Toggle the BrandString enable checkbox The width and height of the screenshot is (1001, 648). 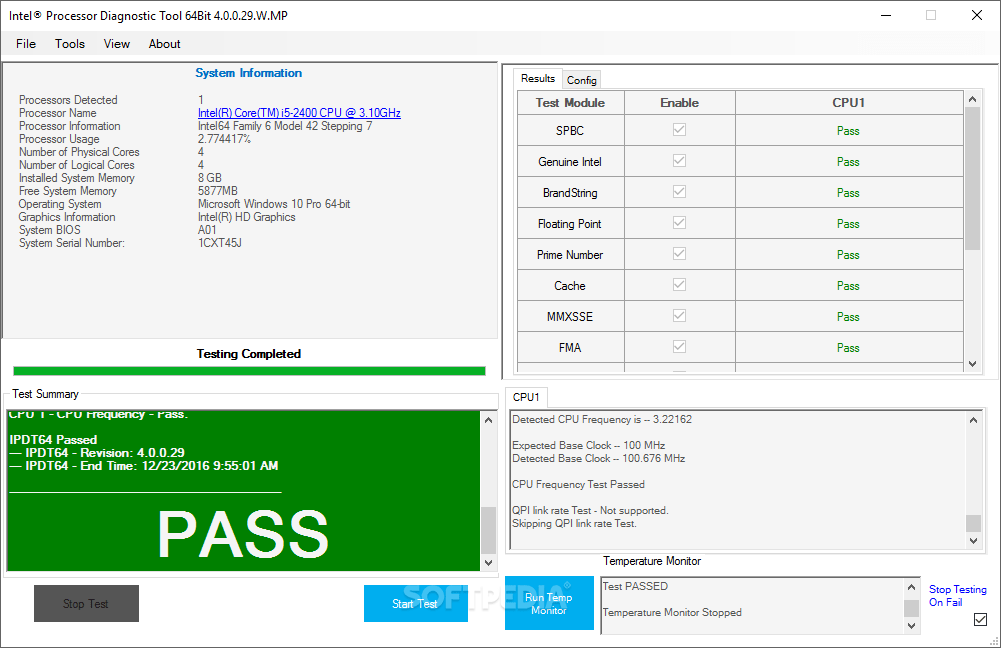click(679, 192)
